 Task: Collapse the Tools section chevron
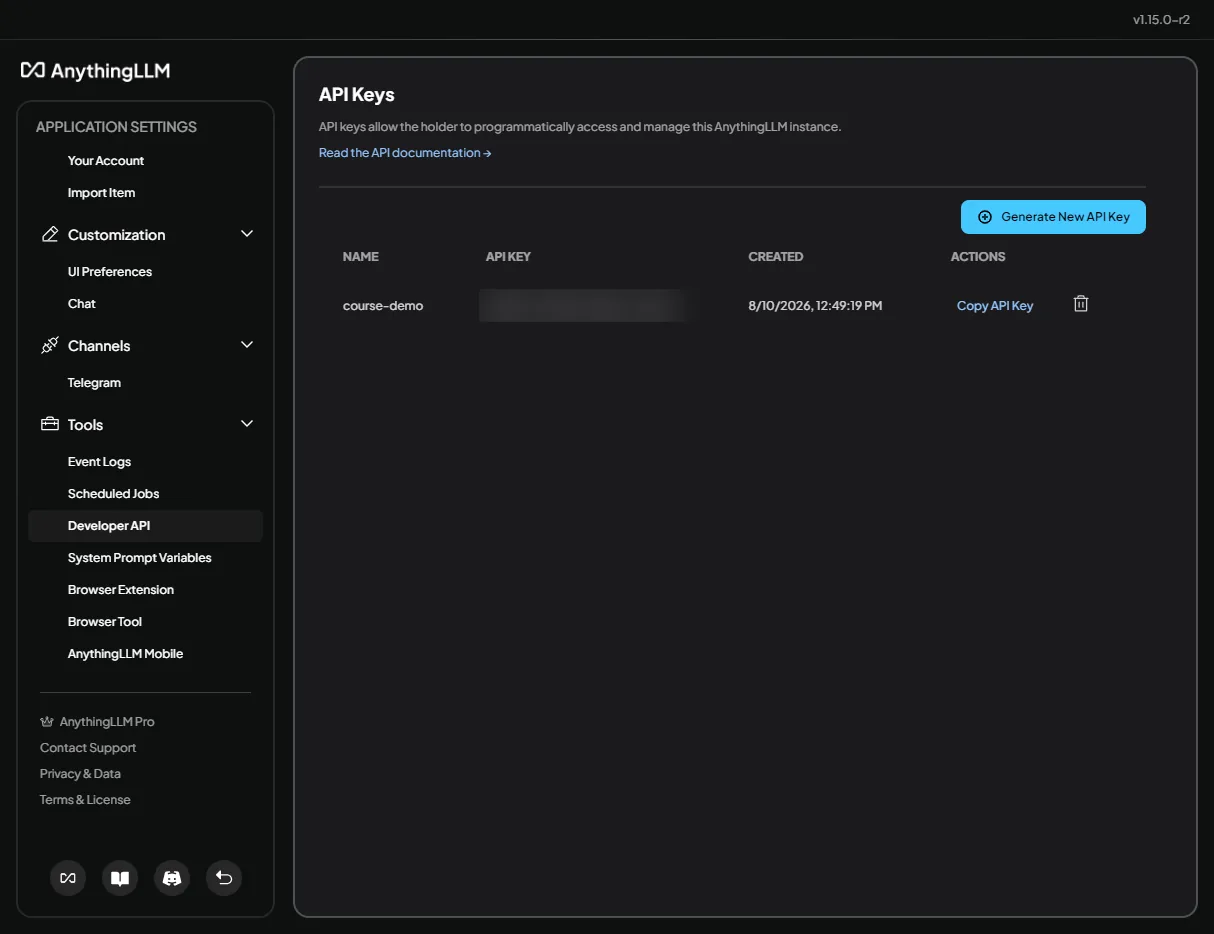247,424
